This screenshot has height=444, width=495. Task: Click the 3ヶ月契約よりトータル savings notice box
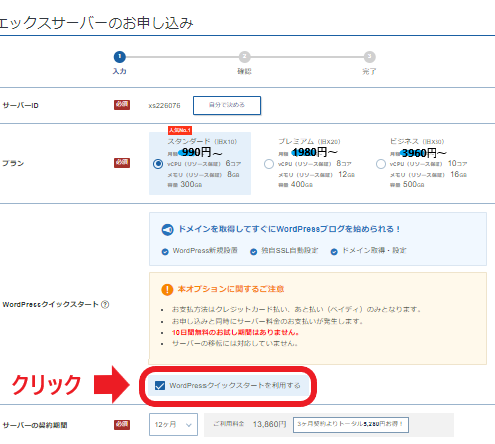click(x=351, y=425)
